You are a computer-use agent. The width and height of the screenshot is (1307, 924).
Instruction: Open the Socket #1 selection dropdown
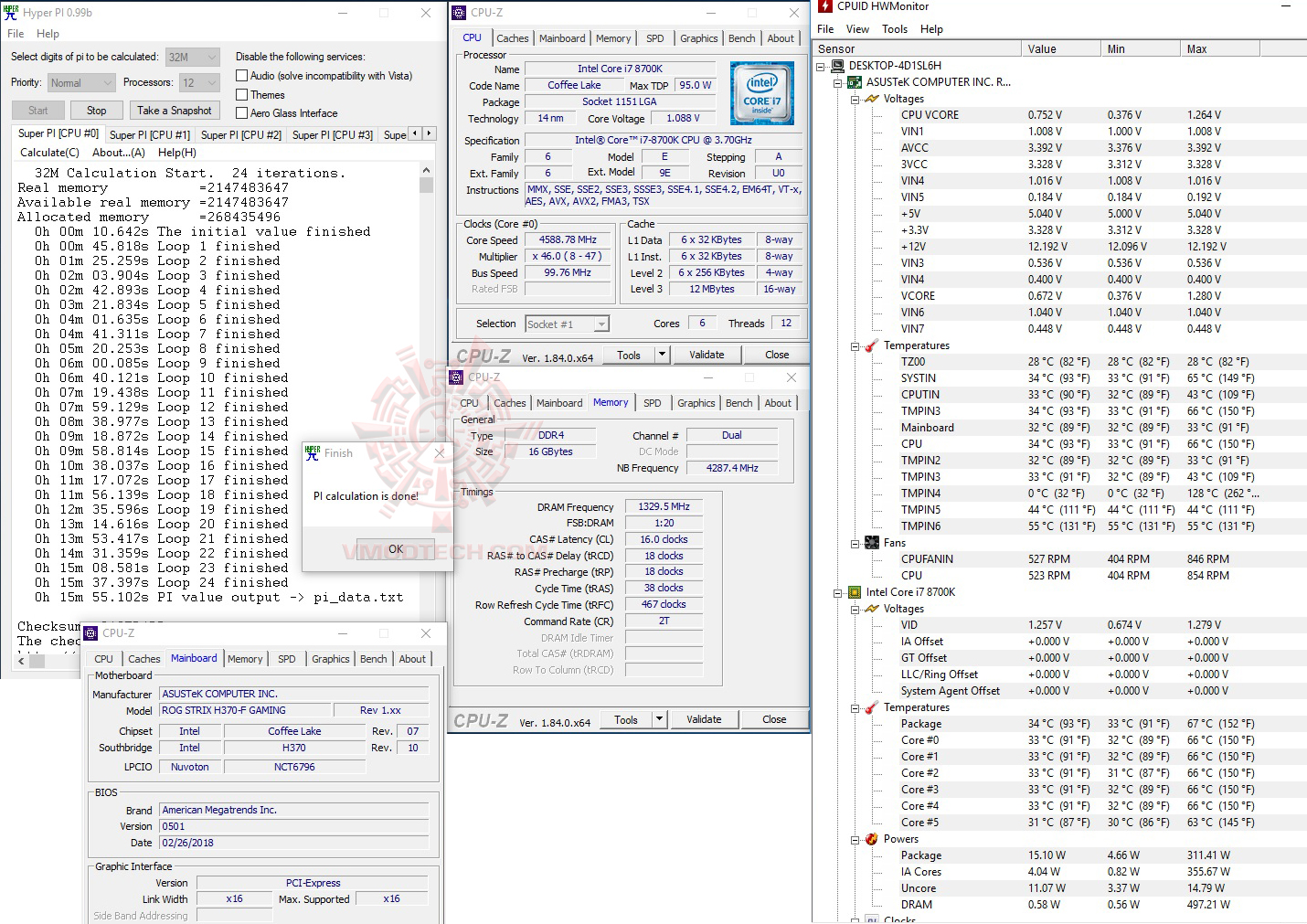coord(568,324)
